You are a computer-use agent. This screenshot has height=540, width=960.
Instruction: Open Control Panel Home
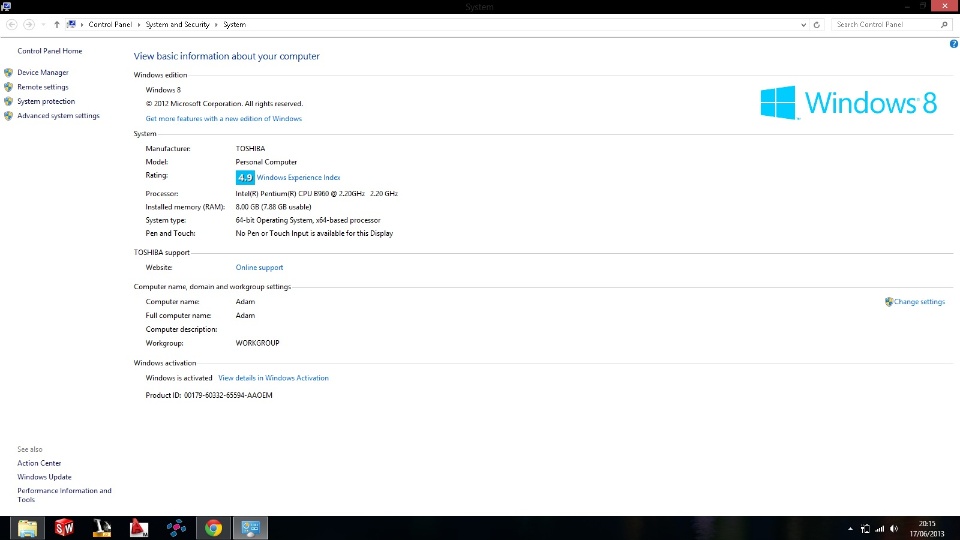(50, 51)
